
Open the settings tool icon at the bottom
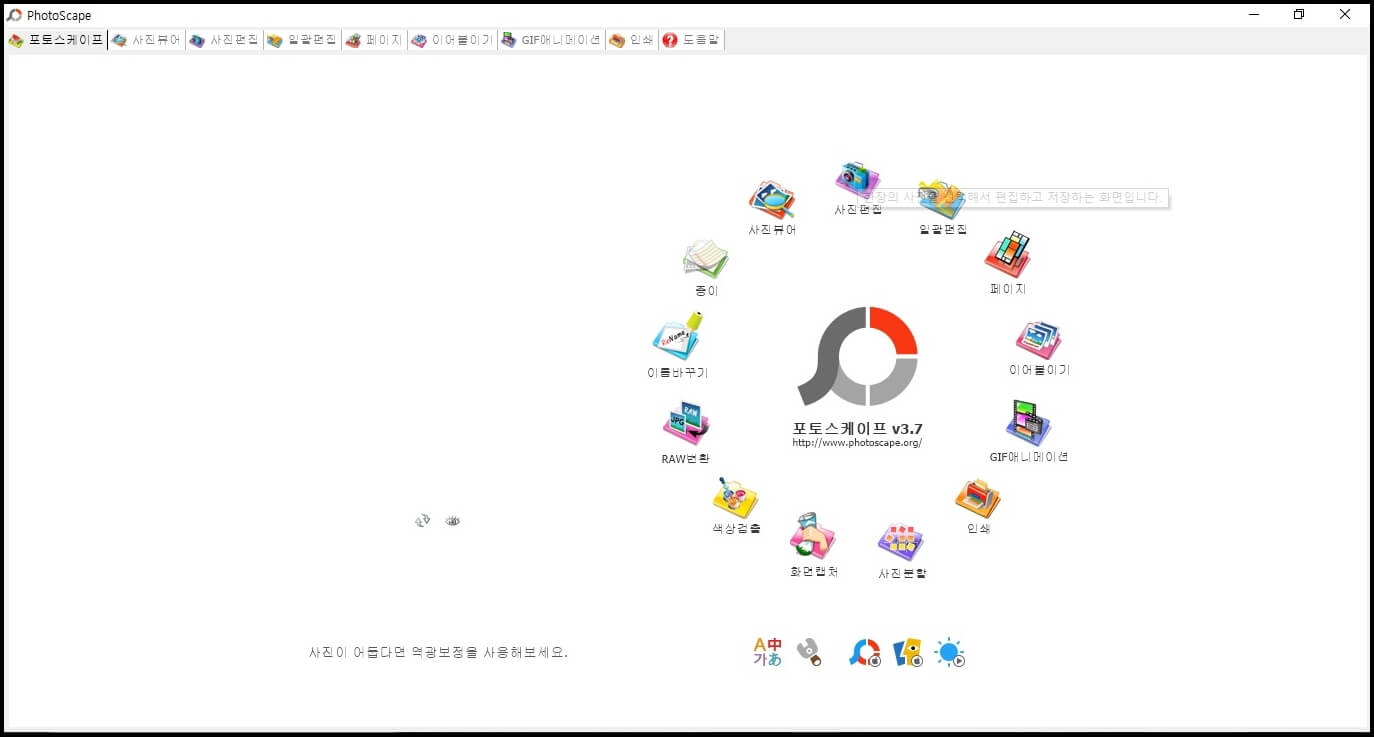pyautogui.click(x=809, y=653)
